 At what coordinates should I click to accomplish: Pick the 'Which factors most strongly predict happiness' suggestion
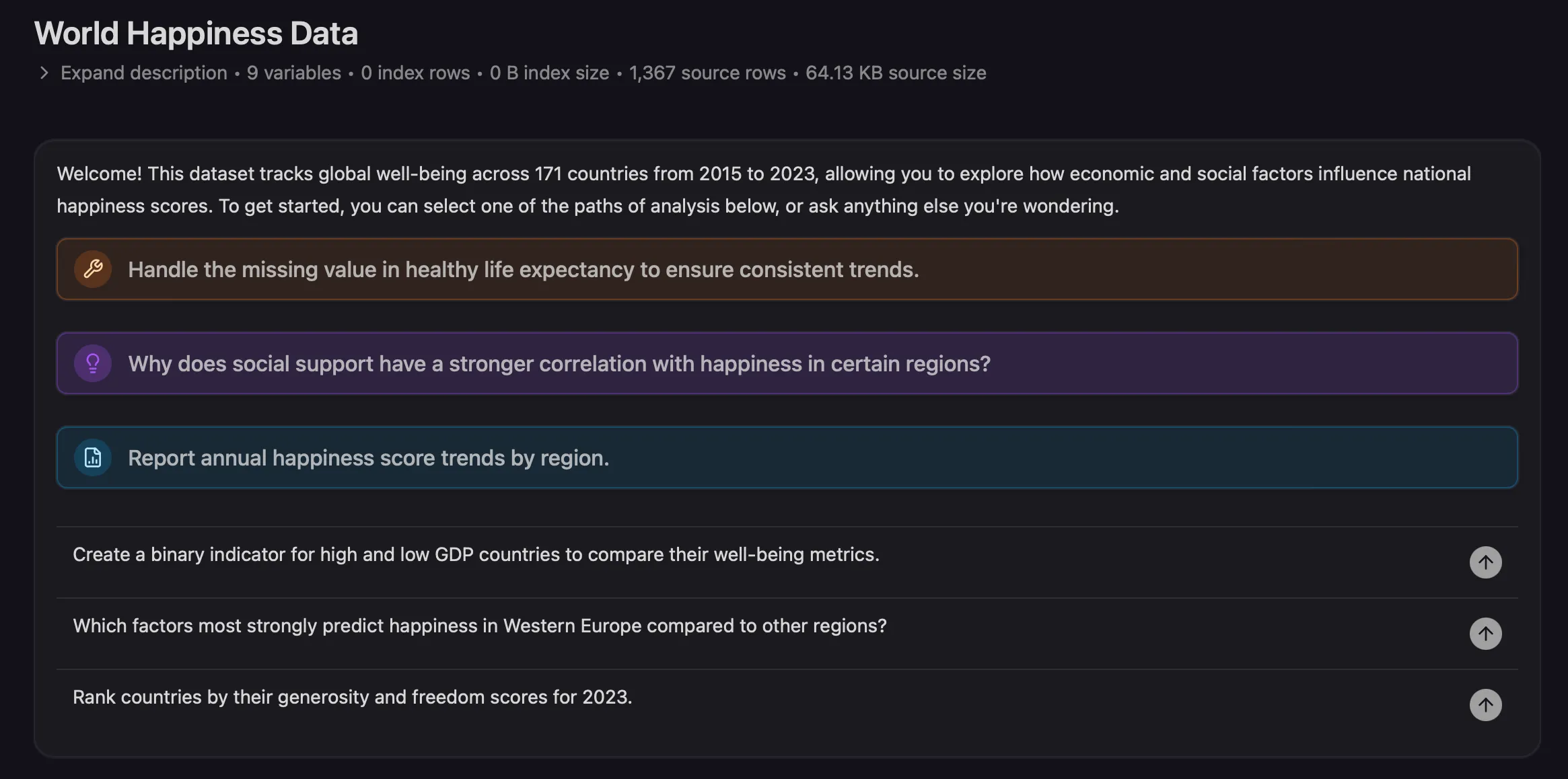pos(480,626)
